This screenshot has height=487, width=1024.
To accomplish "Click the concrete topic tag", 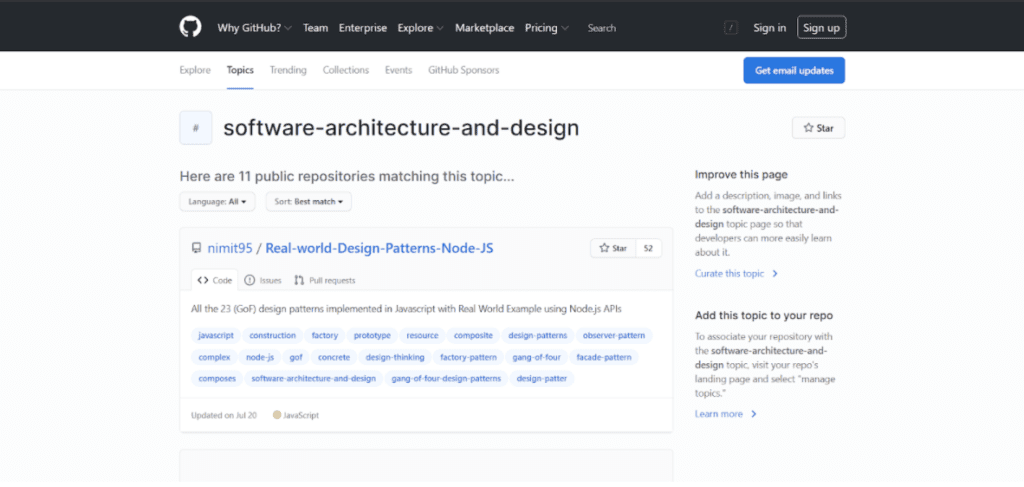I will pyautogui.click(x=334, y=357).
